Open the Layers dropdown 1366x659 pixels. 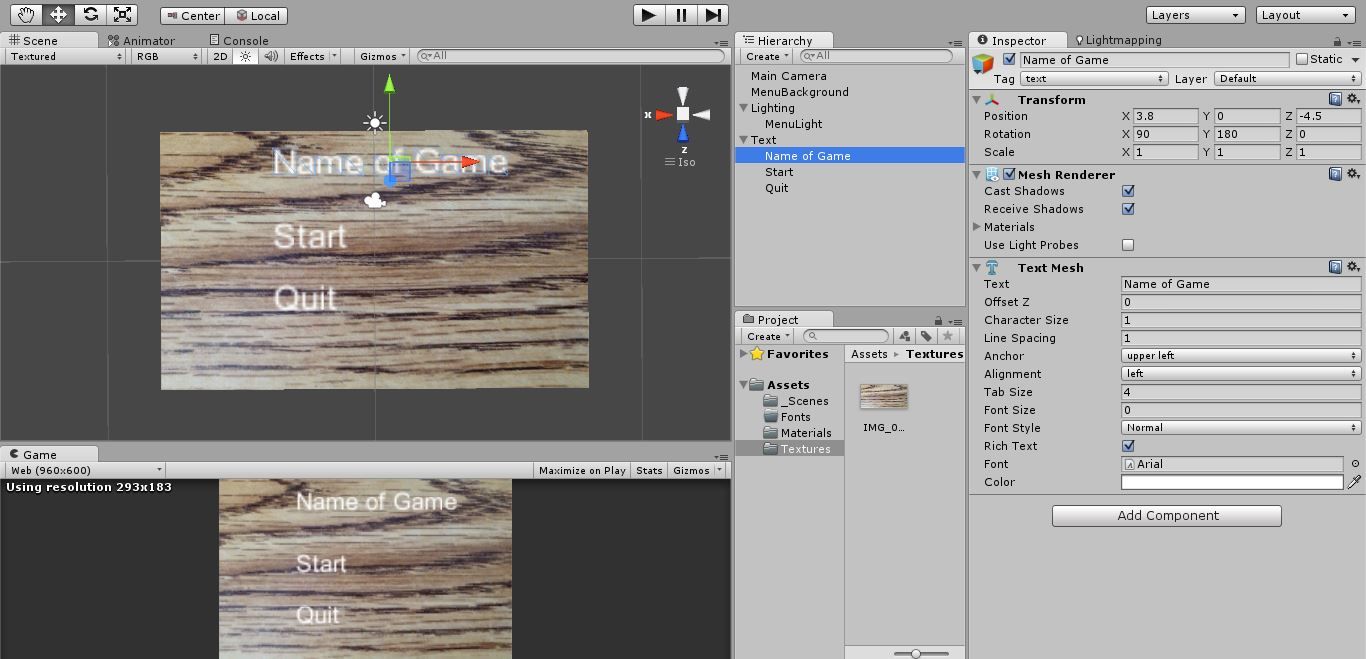(x=1195, y=14)
